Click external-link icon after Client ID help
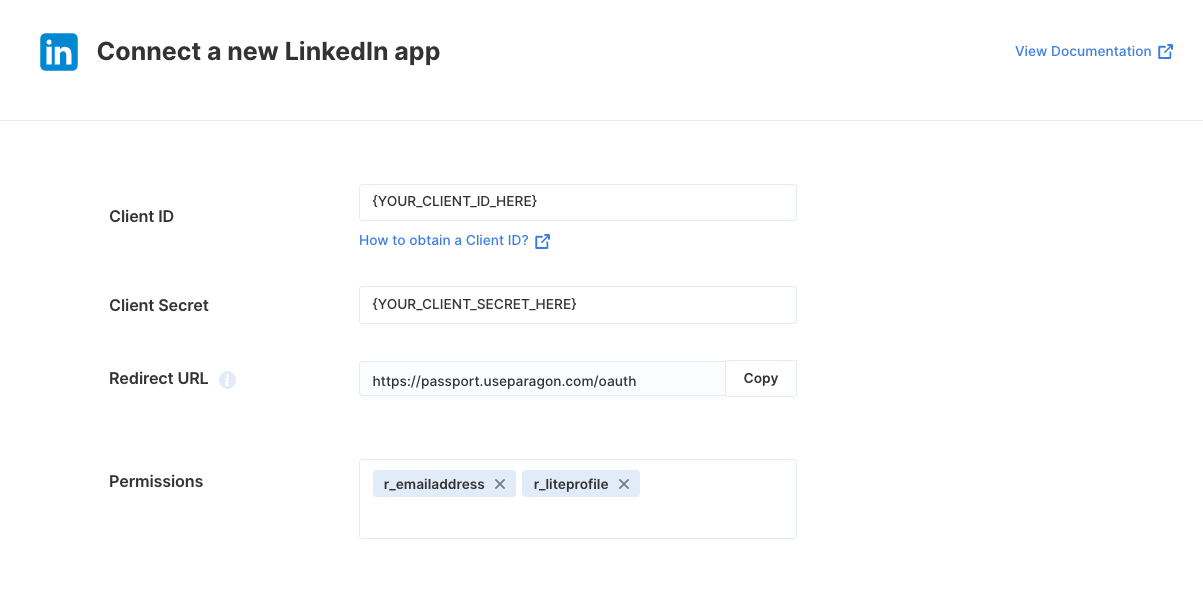1203x590 pixels. 543,241
